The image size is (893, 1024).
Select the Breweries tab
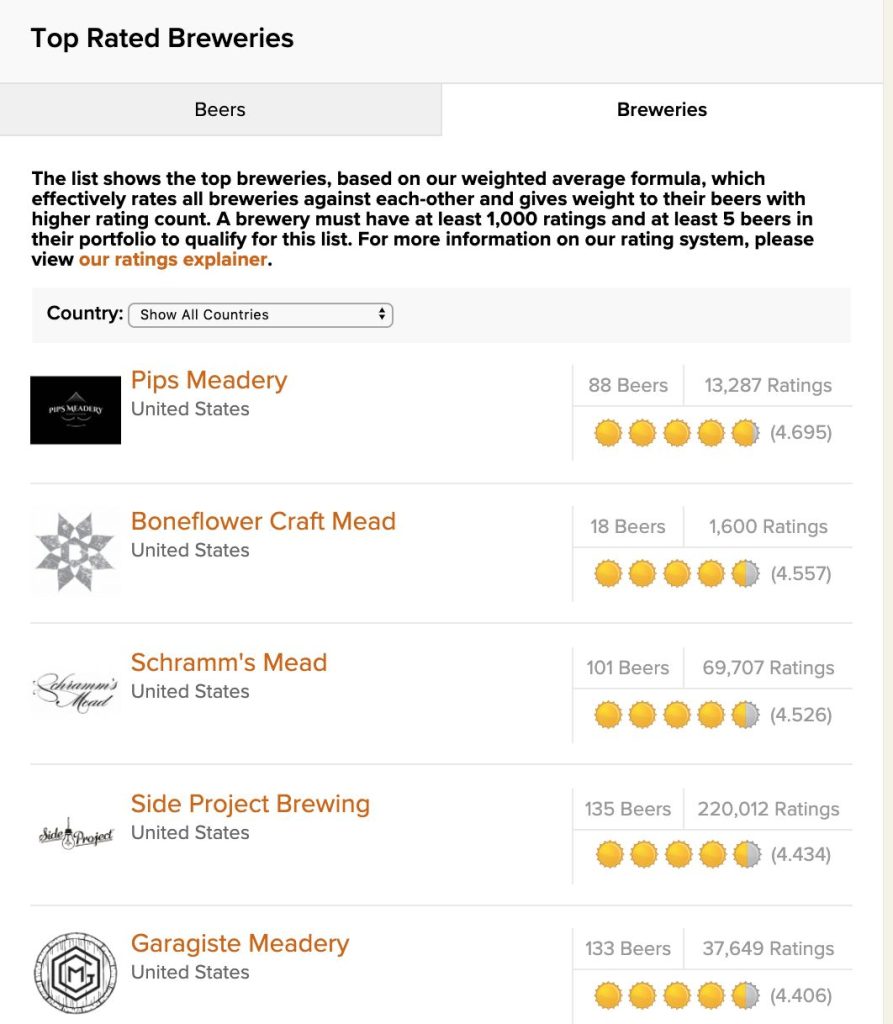point(662,110)
